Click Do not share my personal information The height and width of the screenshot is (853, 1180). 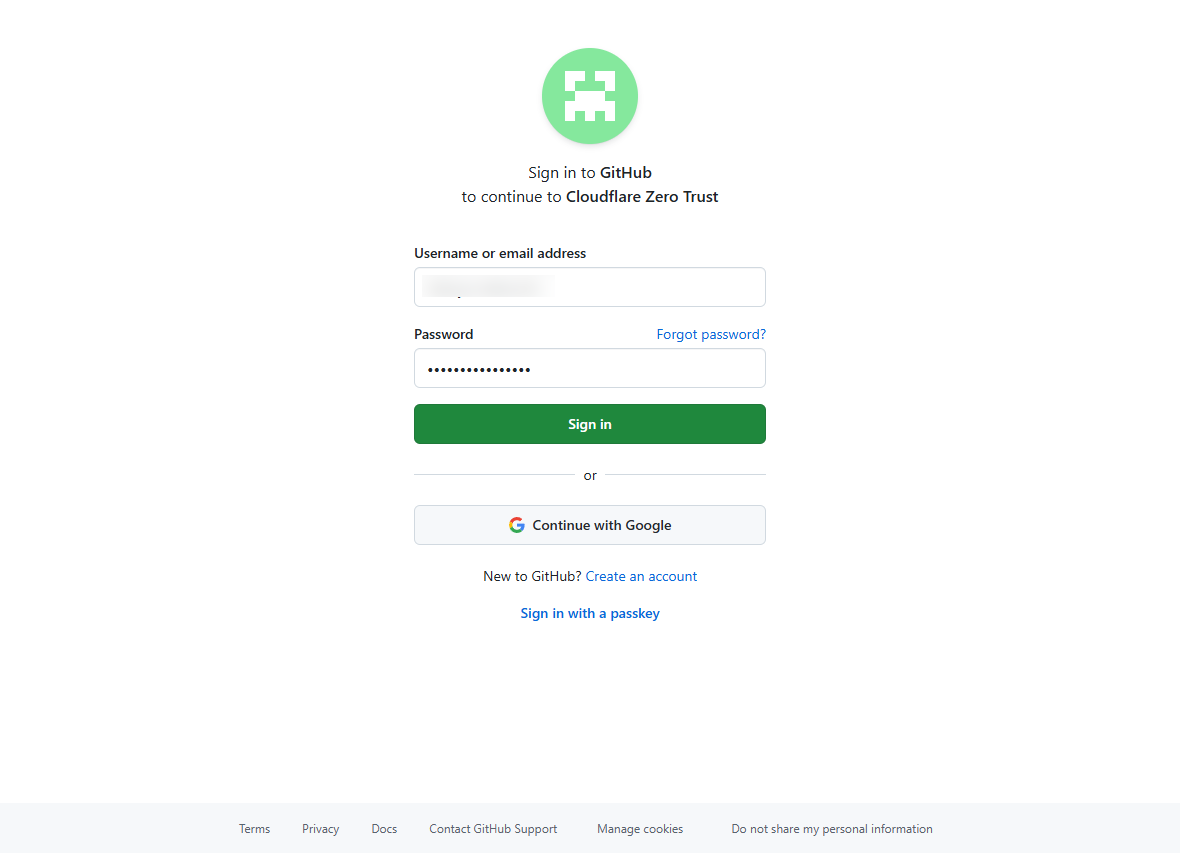click(x=832, y=829)
